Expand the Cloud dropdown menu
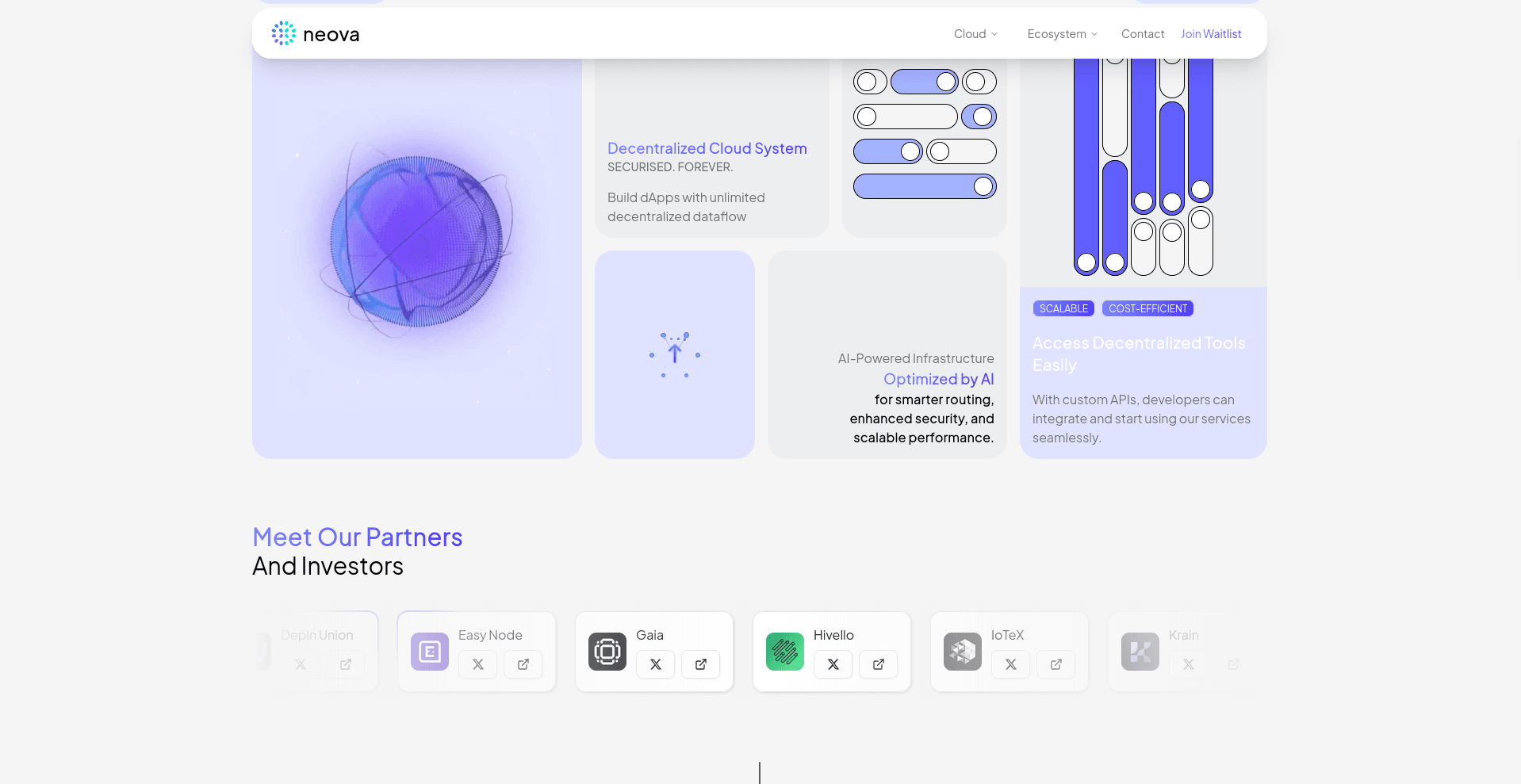This screenshot has width=1521, height=784. coord(975,34)
